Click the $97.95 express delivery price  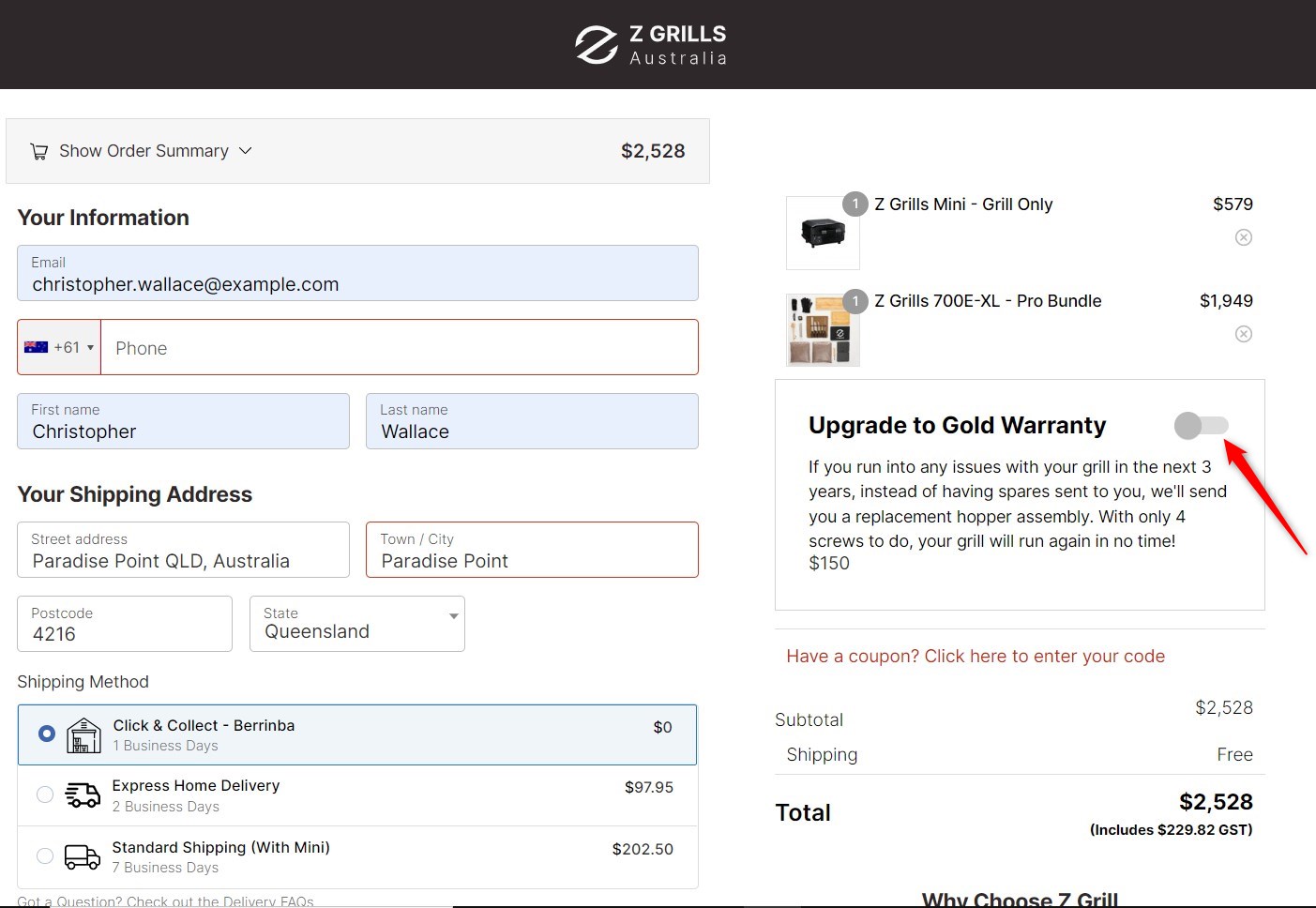(x=649, y=787)
